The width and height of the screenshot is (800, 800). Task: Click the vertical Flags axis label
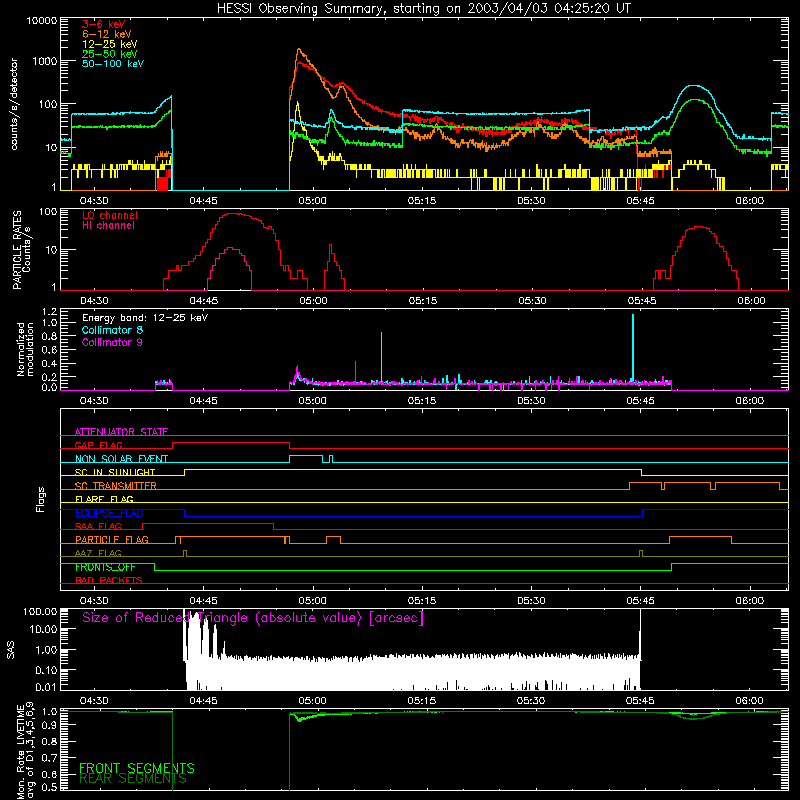pyautogui.click(x=41, y=499)
